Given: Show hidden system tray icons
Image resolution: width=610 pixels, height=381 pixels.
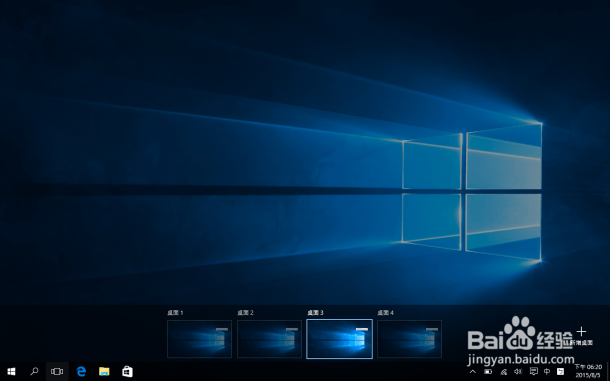Looking at the screenshot, I should pos(473,372).
